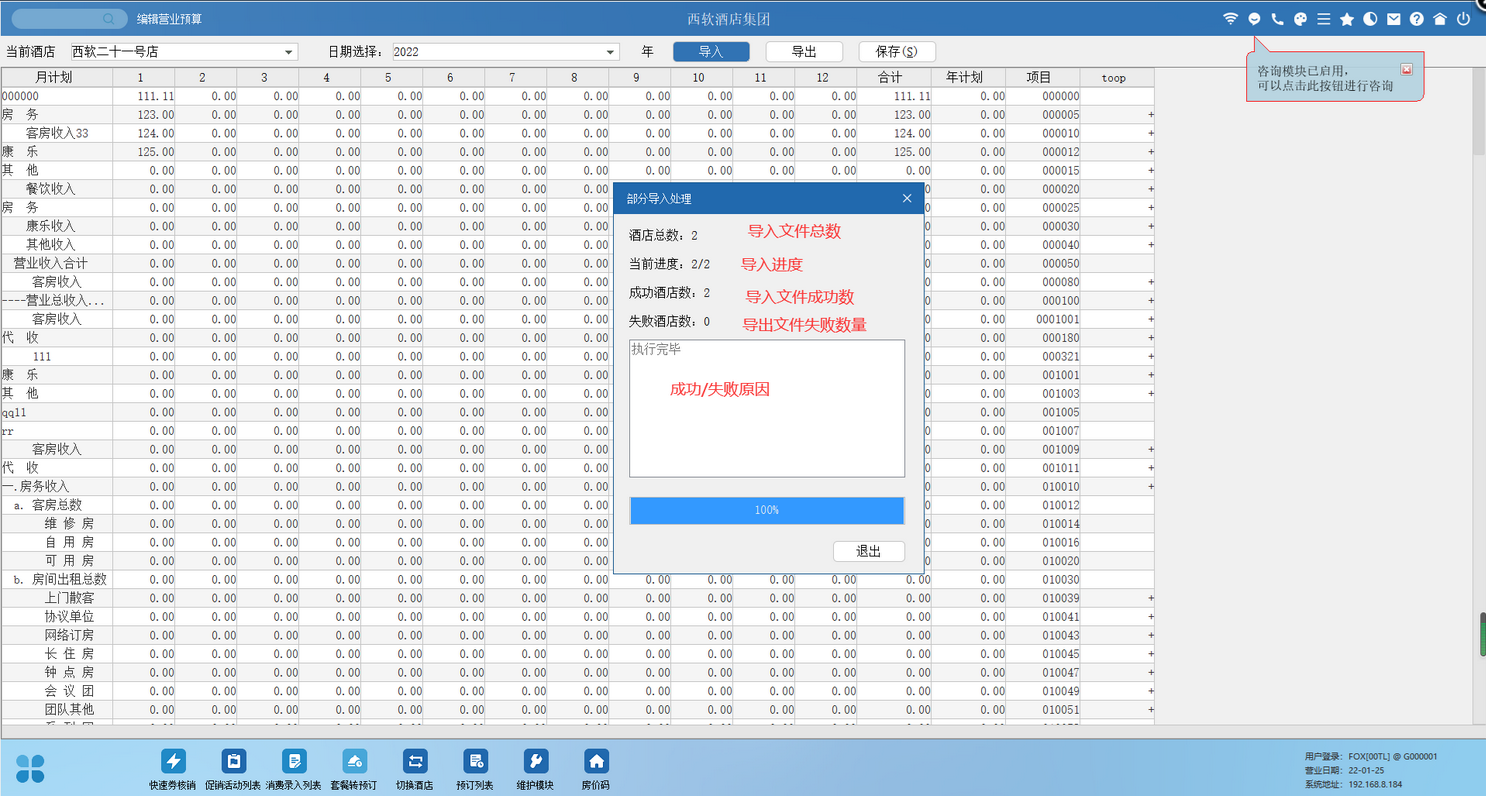Click the power logout icon
Image resolution: width=1486 pixels, height=796 pixels.
[1463, 19]
